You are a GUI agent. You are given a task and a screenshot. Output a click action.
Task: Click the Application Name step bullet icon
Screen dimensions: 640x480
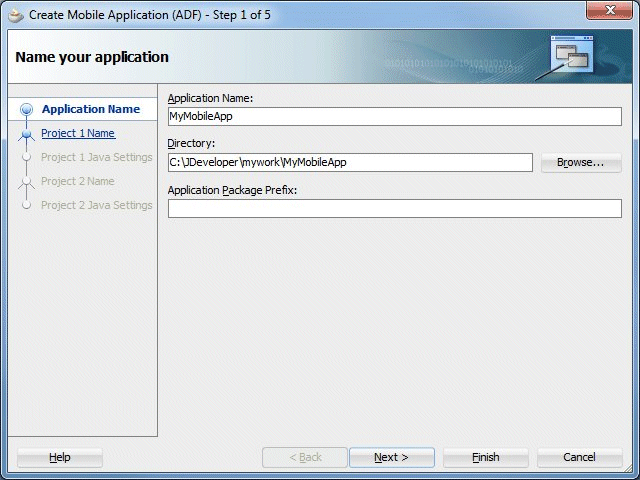coord(27,109)
